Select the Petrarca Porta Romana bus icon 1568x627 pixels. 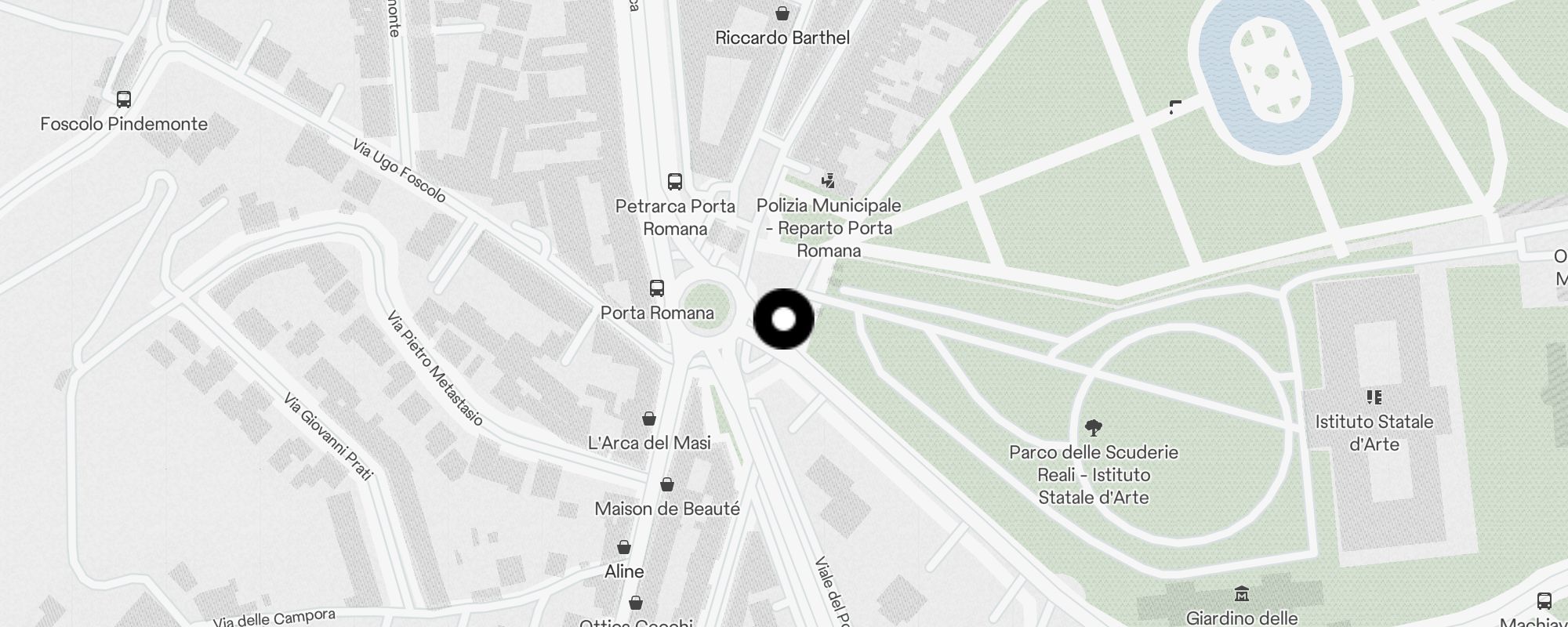tap(674, 182)
